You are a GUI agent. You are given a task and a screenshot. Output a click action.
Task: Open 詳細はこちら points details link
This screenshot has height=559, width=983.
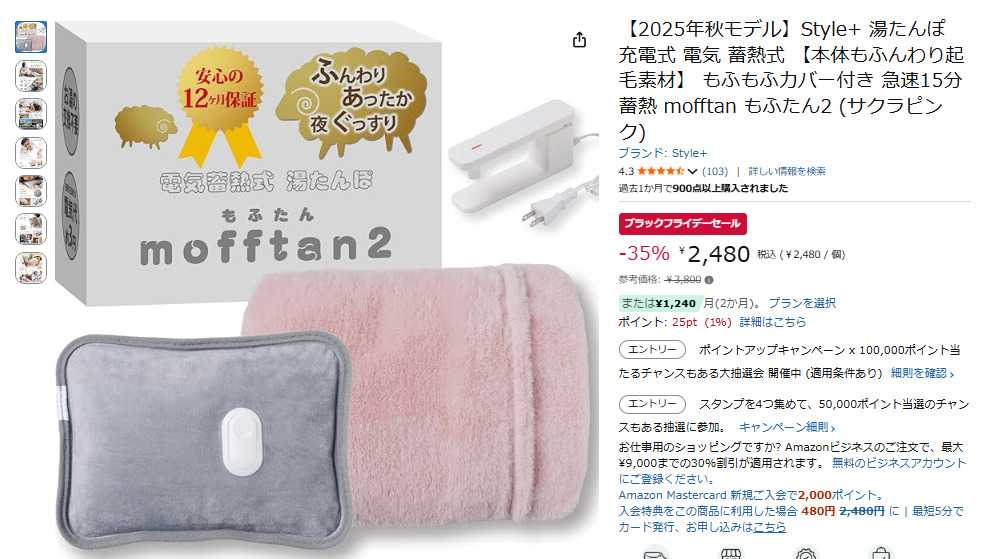tap(772, 322)
